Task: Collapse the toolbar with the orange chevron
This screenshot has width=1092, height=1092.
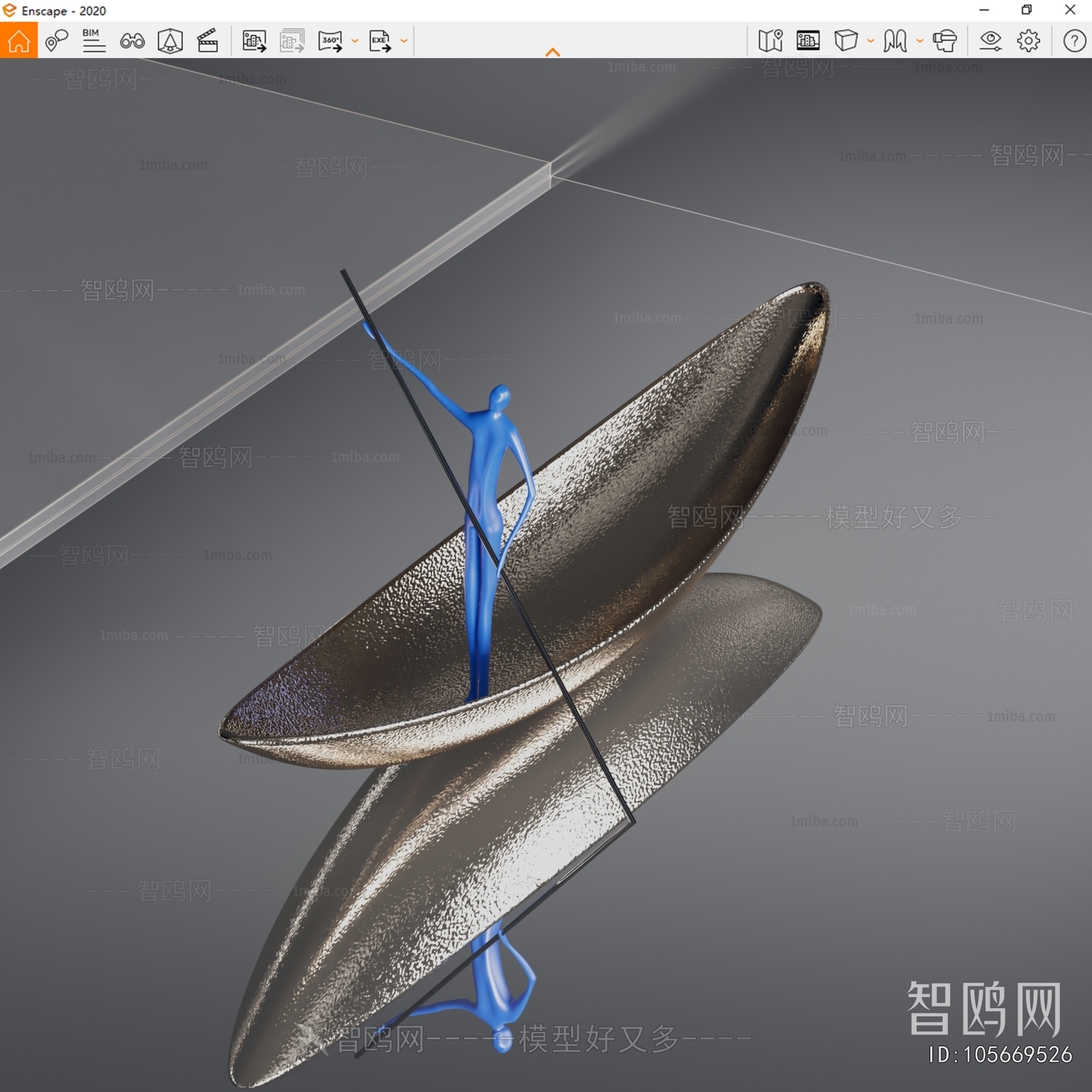Action: point(553,52)
